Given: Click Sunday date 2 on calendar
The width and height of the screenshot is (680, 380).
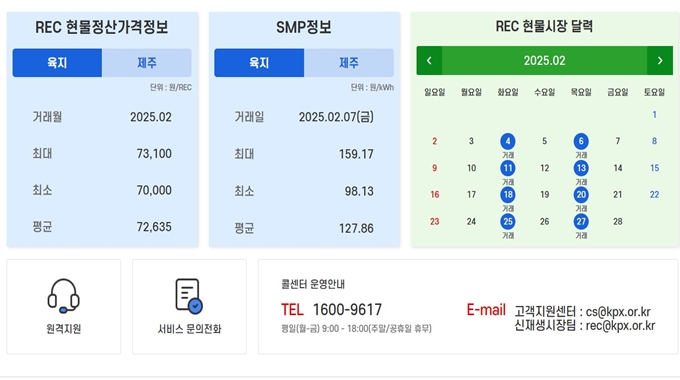Looking at the screenshot, I should coord(435,141).
